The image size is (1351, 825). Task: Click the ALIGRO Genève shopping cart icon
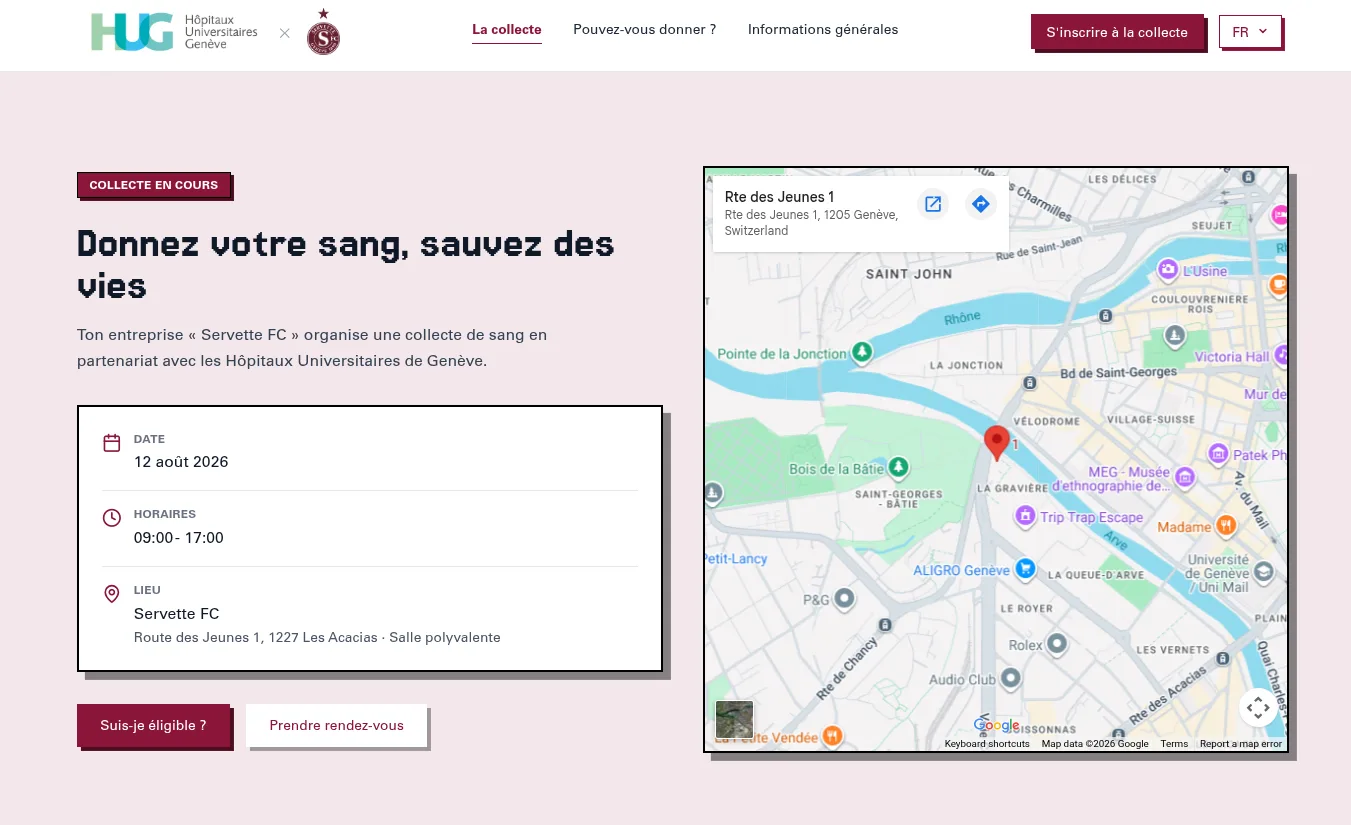pos(1025,569)
